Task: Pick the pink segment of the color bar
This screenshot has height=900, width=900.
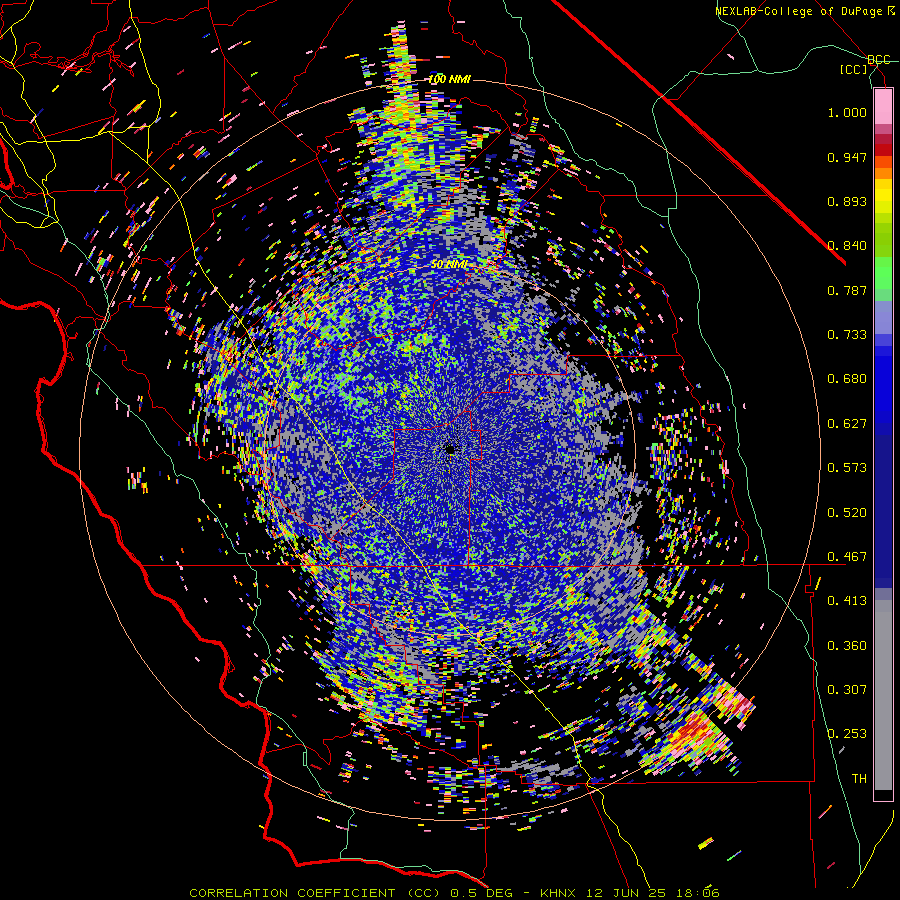Action: tap(883, 107)
